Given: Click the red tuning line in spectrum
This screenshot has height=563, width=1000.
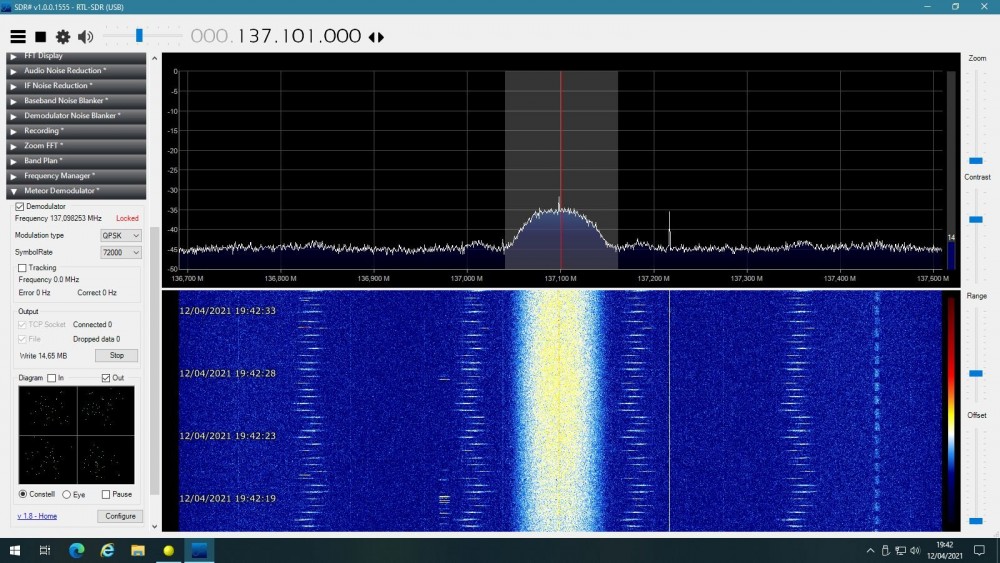Looking at the screenshot, I should 561,170.
